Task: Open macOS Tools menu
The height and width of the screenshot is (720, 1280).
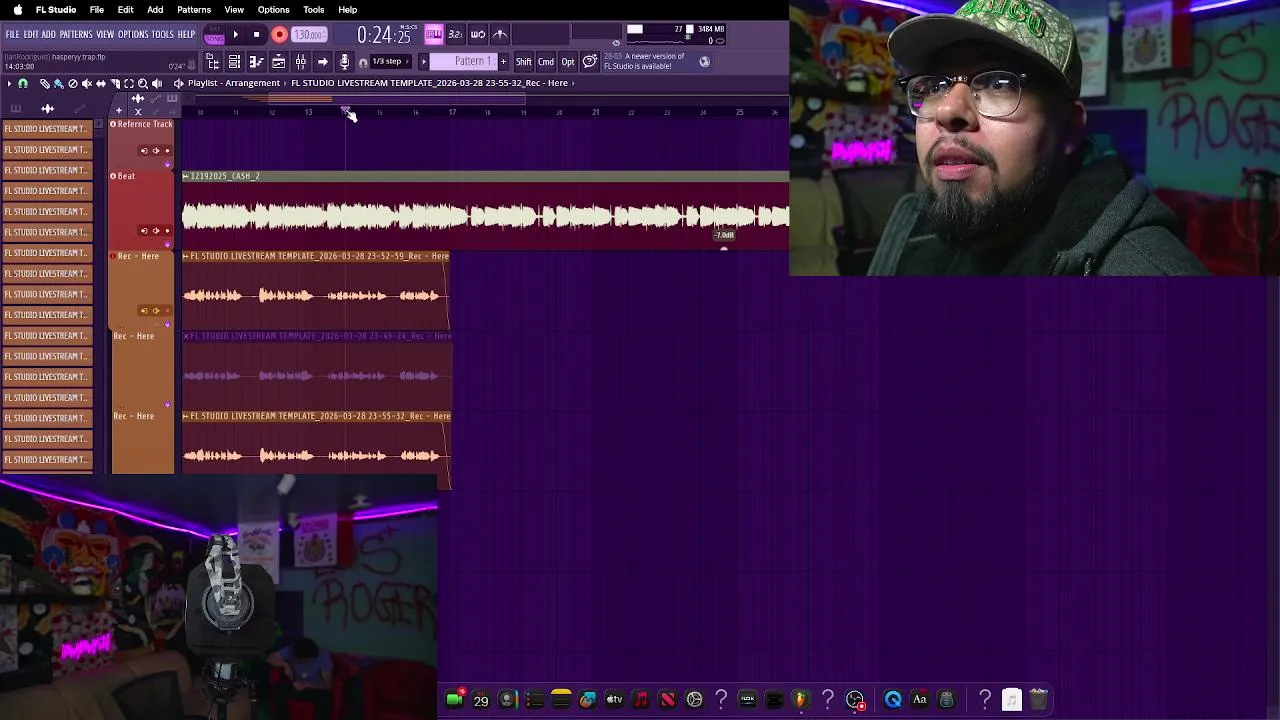Action: (314, 10)
